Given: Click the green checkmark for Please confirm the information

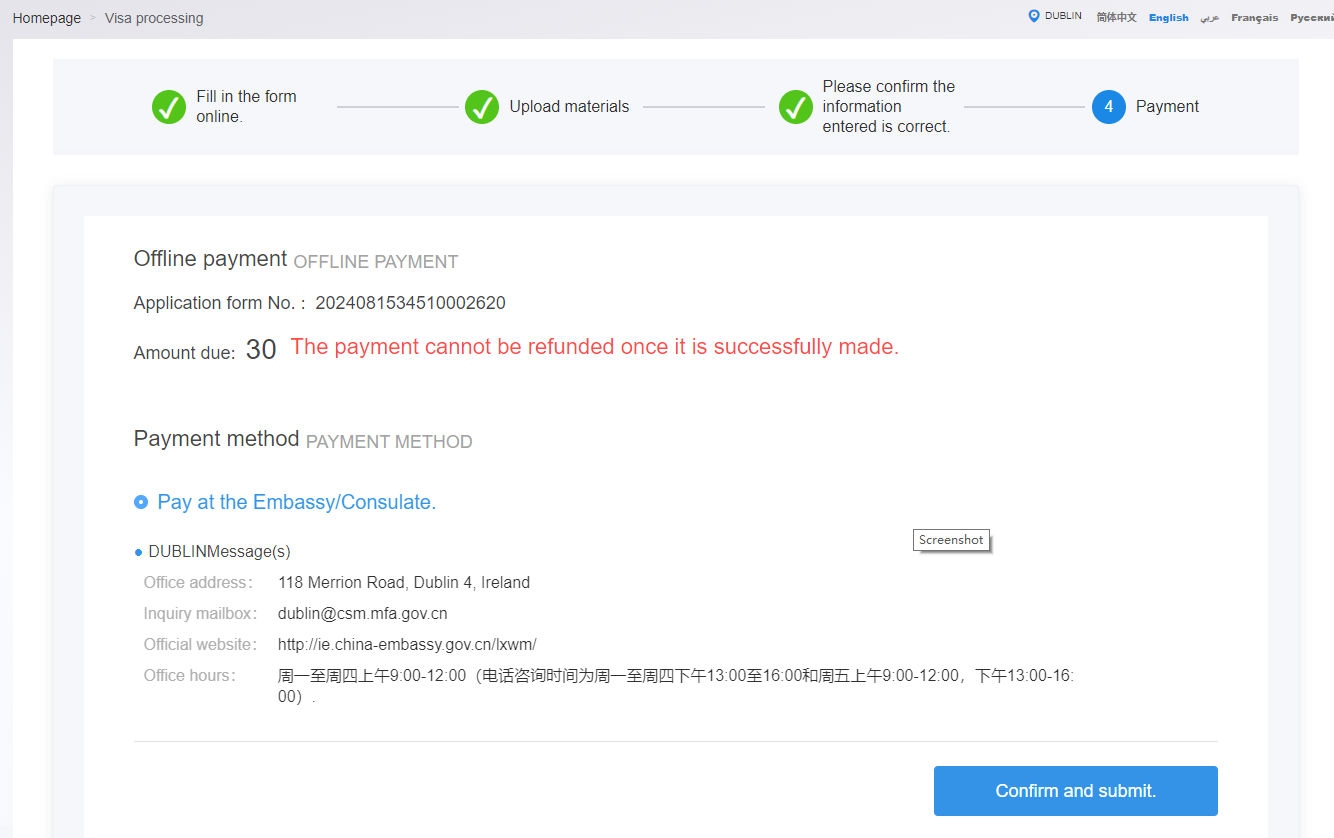Looking at the screenshot, I should coord(796,107).
